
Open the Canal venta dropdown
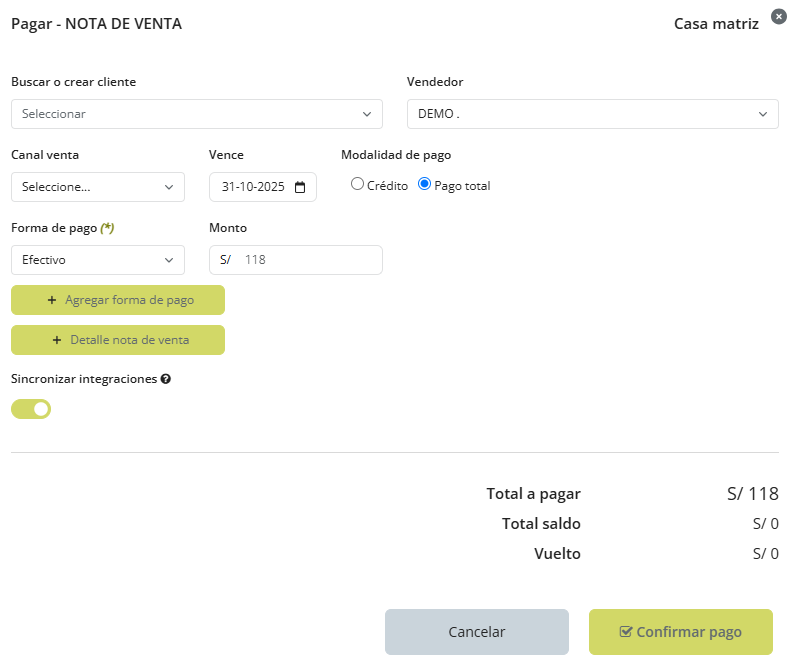[97, 187]
